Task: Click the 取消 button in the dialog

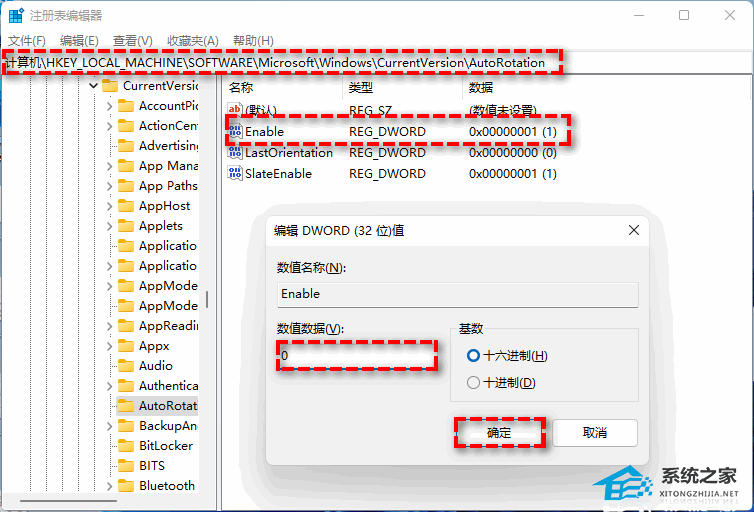Action: (x=595, y=433)
